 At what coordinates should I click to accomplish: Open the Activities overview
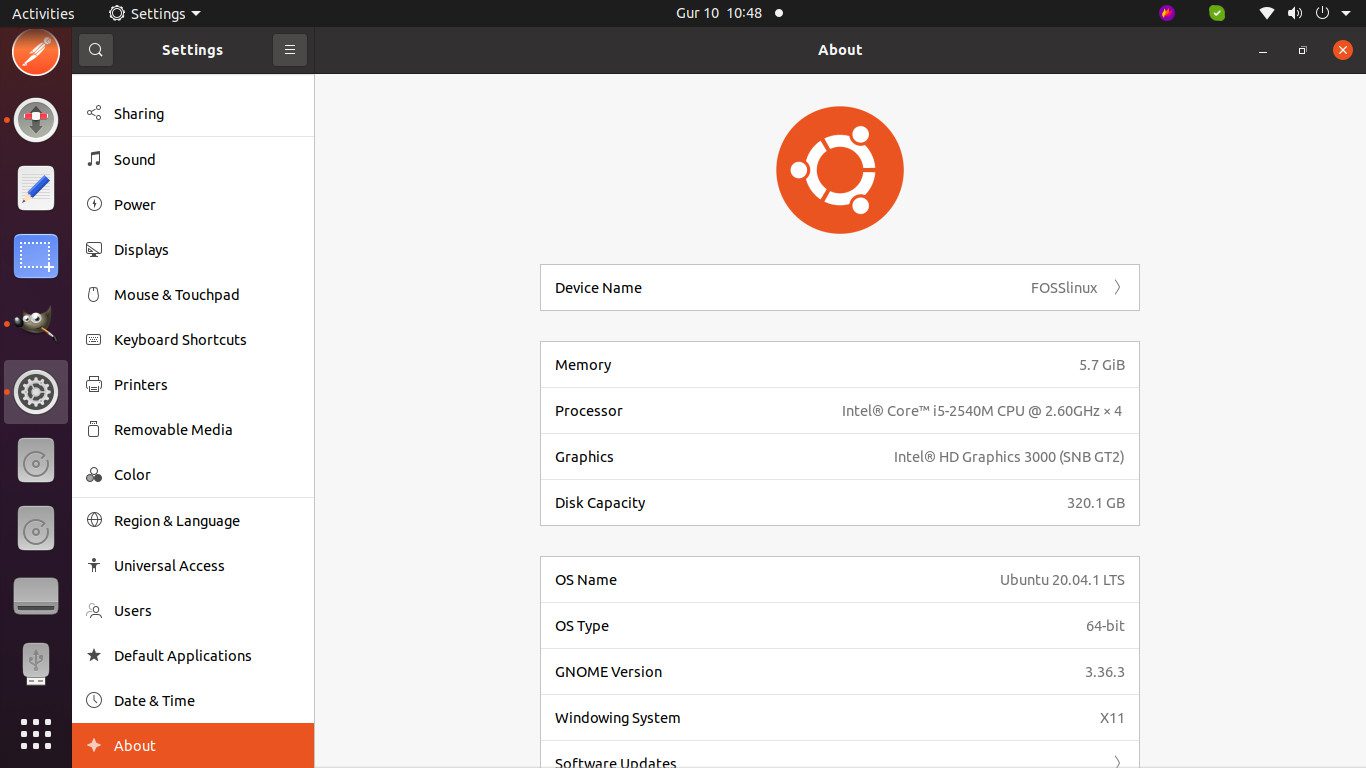[43, 13]
